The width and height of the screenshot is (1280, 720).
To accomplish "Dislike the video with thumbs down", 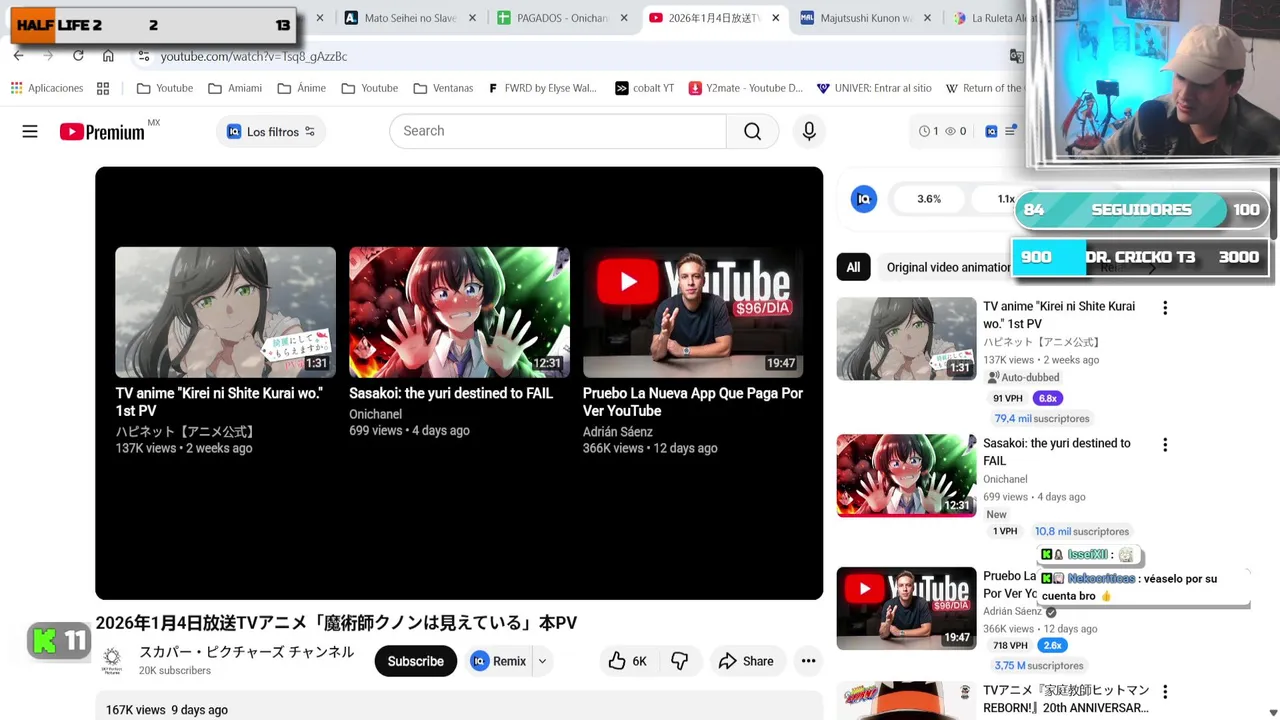I will pos(680,661).
